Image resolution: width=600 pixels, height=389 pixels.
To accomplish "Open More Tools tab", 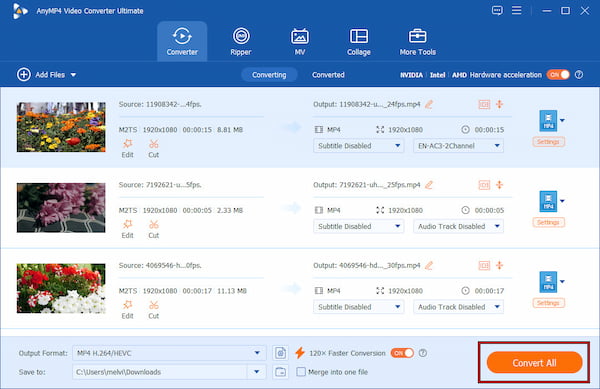I will point(417,41).
